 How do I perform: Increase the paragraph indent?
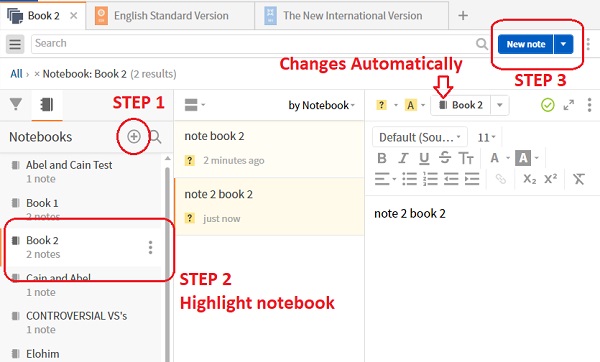tap(472, 179)
